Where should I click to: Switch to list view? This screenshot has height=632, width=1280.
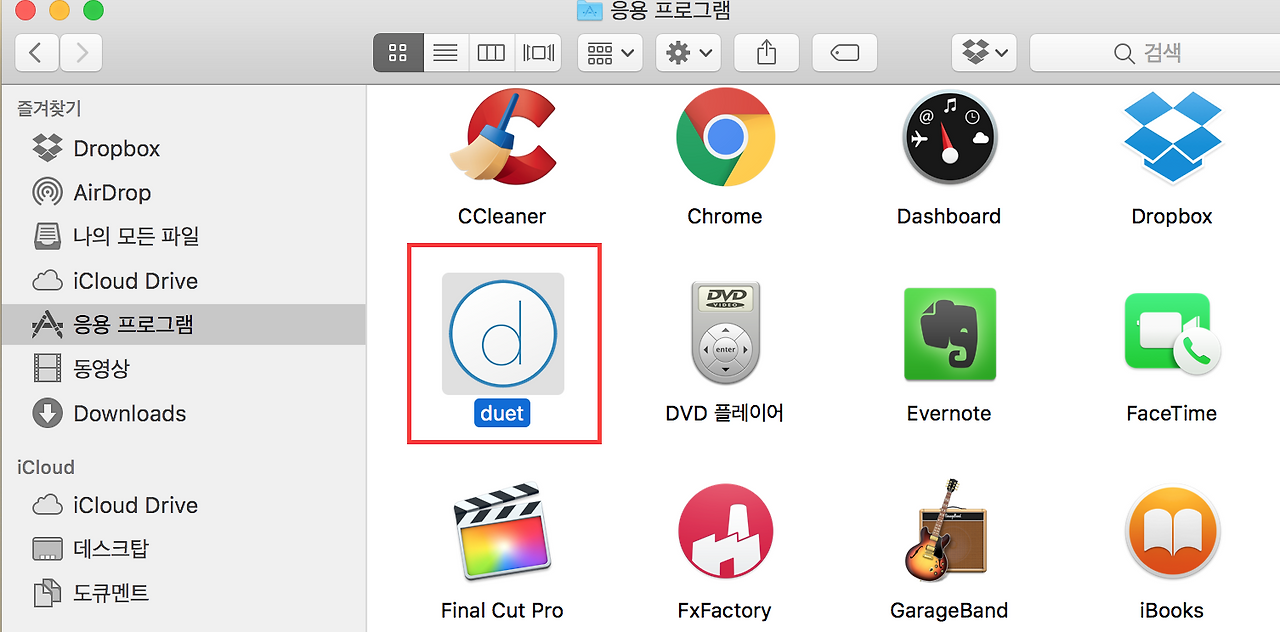click(x=444, y=53)
